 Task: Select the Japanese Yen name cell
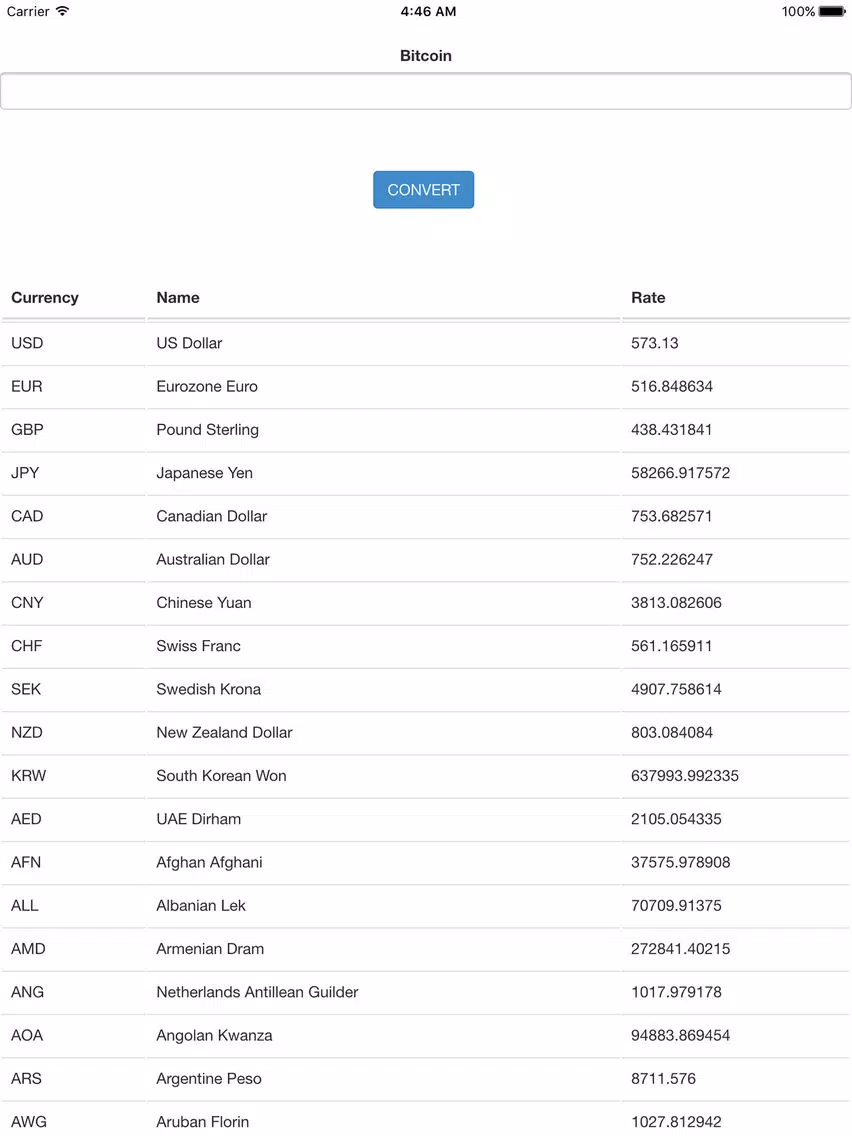204,473
